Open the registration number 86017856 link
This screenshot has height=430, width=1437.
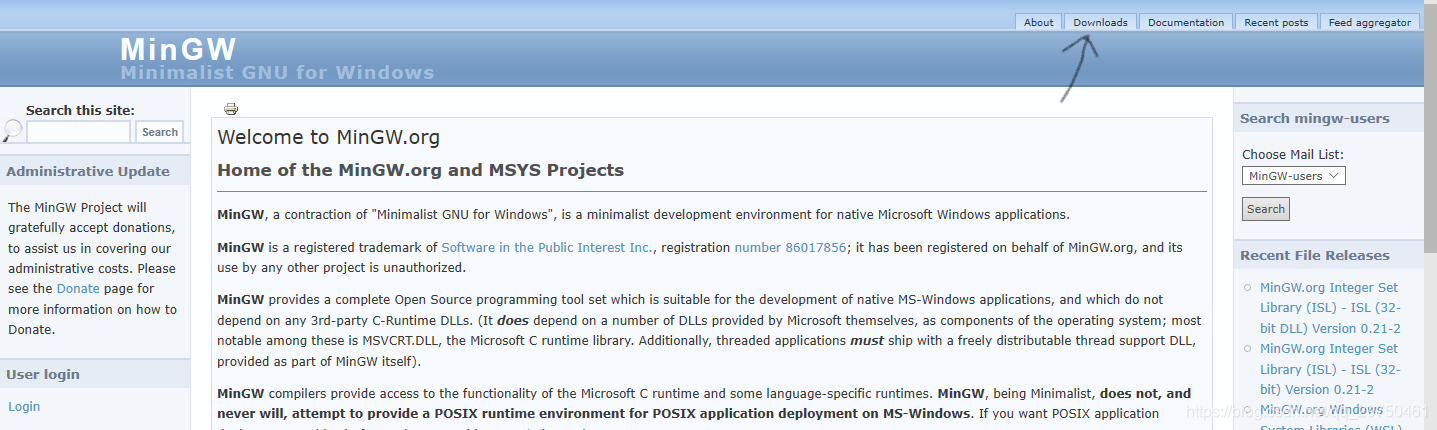click(790, 247)
